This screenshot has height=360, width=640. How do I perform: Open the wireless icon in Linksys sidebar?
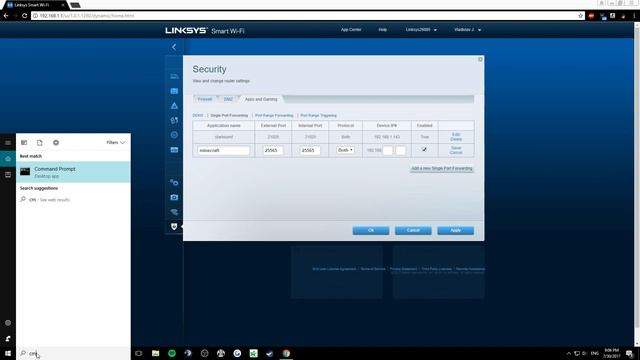(174, 212)
